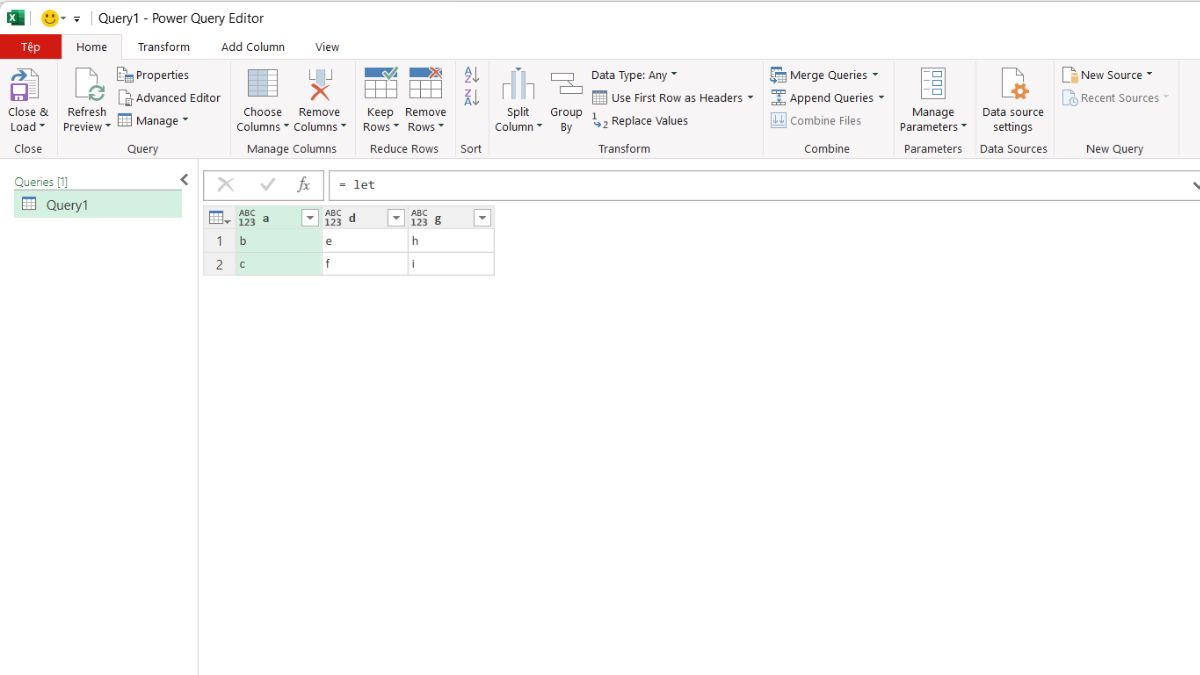Expand the Data Type: Any dropdown
1200x675 pixels.
coord(634,75)
